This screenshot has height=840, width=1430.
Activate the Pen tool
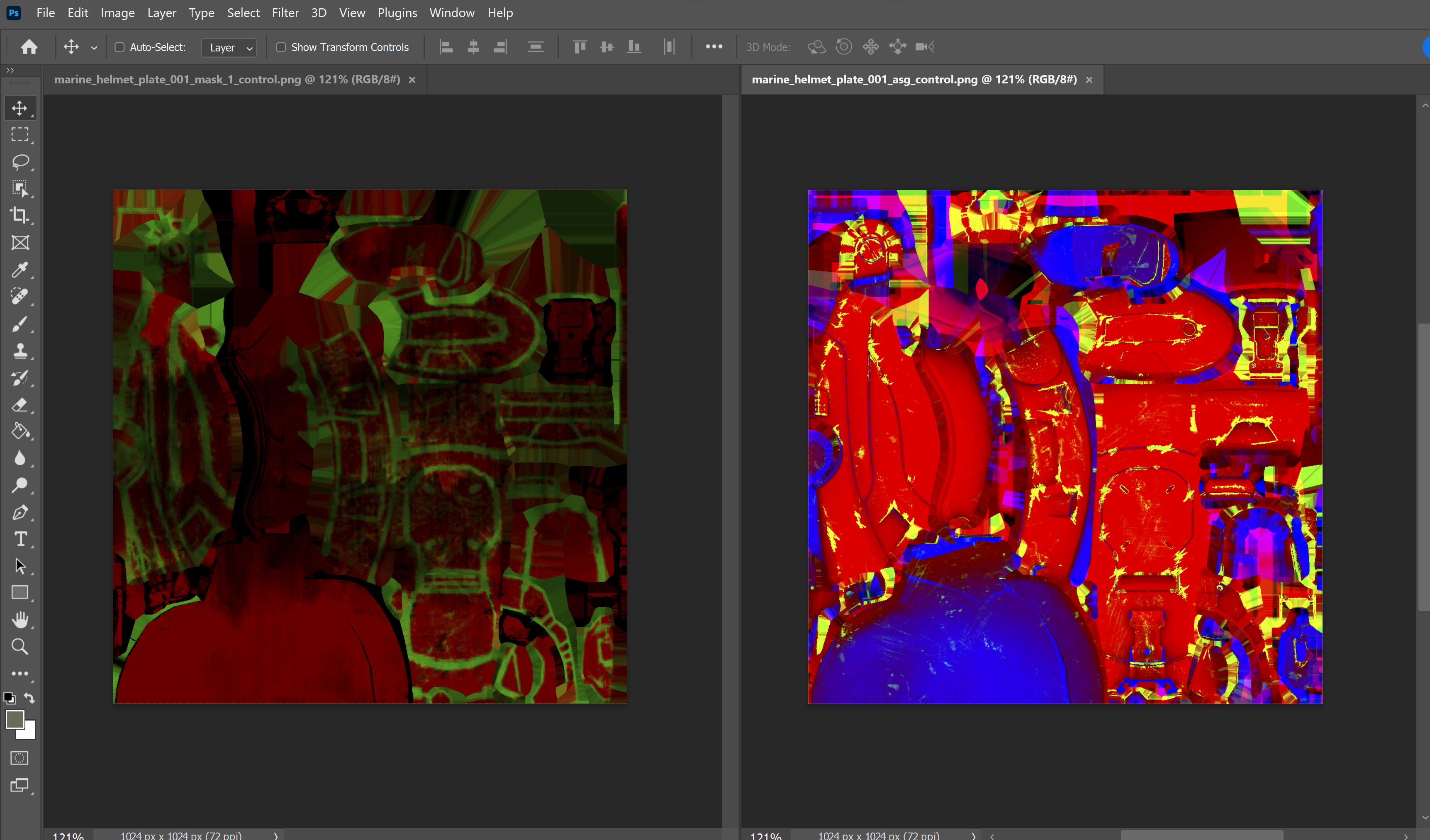pyautogui.click(x=20, y=513)
